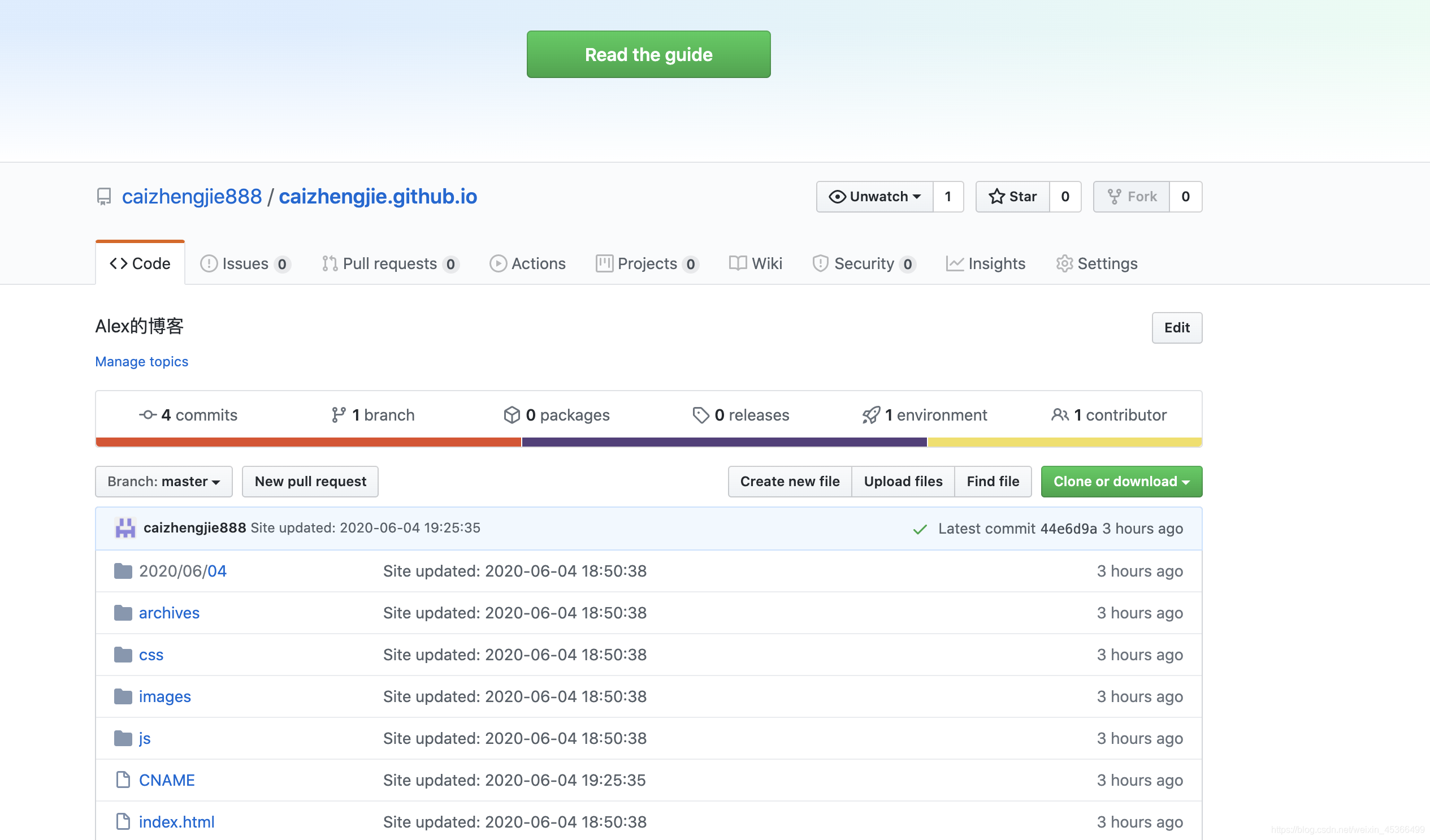The height and width of the screenshot is (840, 1430).
Task: Open the caizhengjie.github.io repository link
Action: pos(378,196)
